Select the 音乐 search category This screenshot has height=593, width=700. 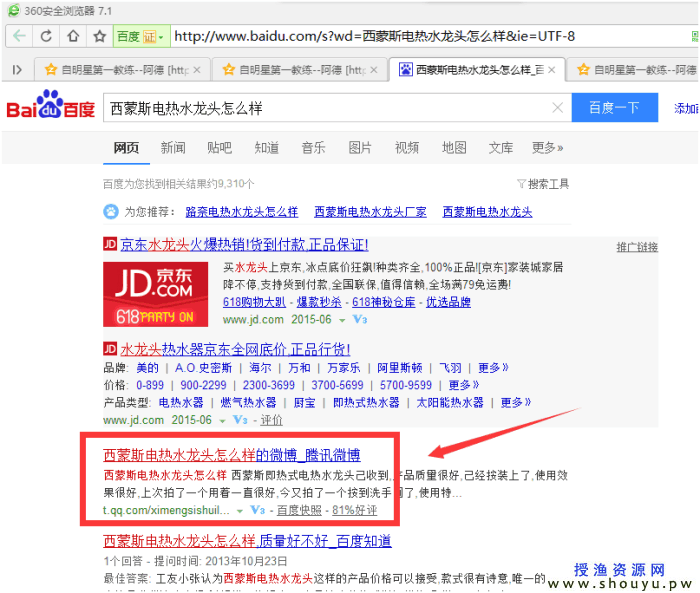pyautogui.click(x=313, y=148)
